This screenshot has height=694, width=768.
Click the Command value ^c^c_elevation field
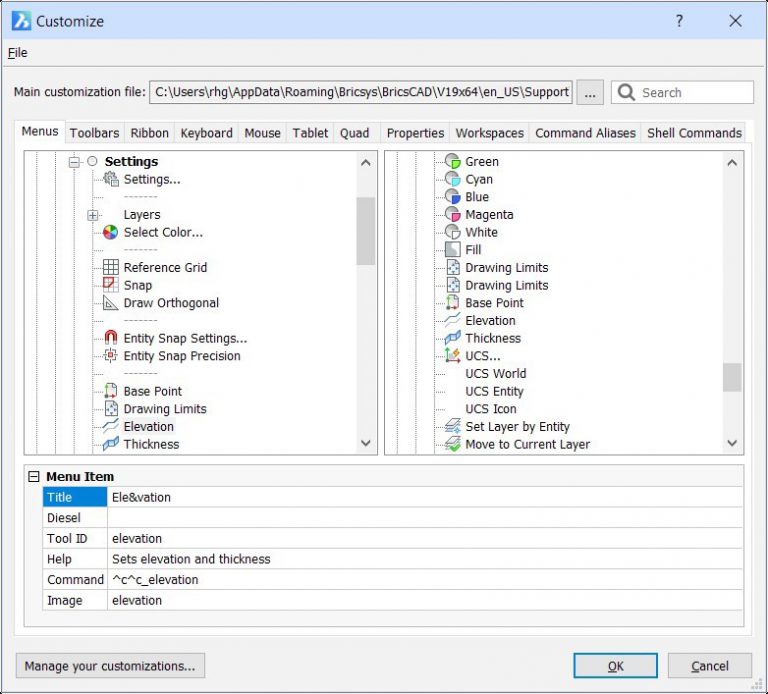point(425,579)
